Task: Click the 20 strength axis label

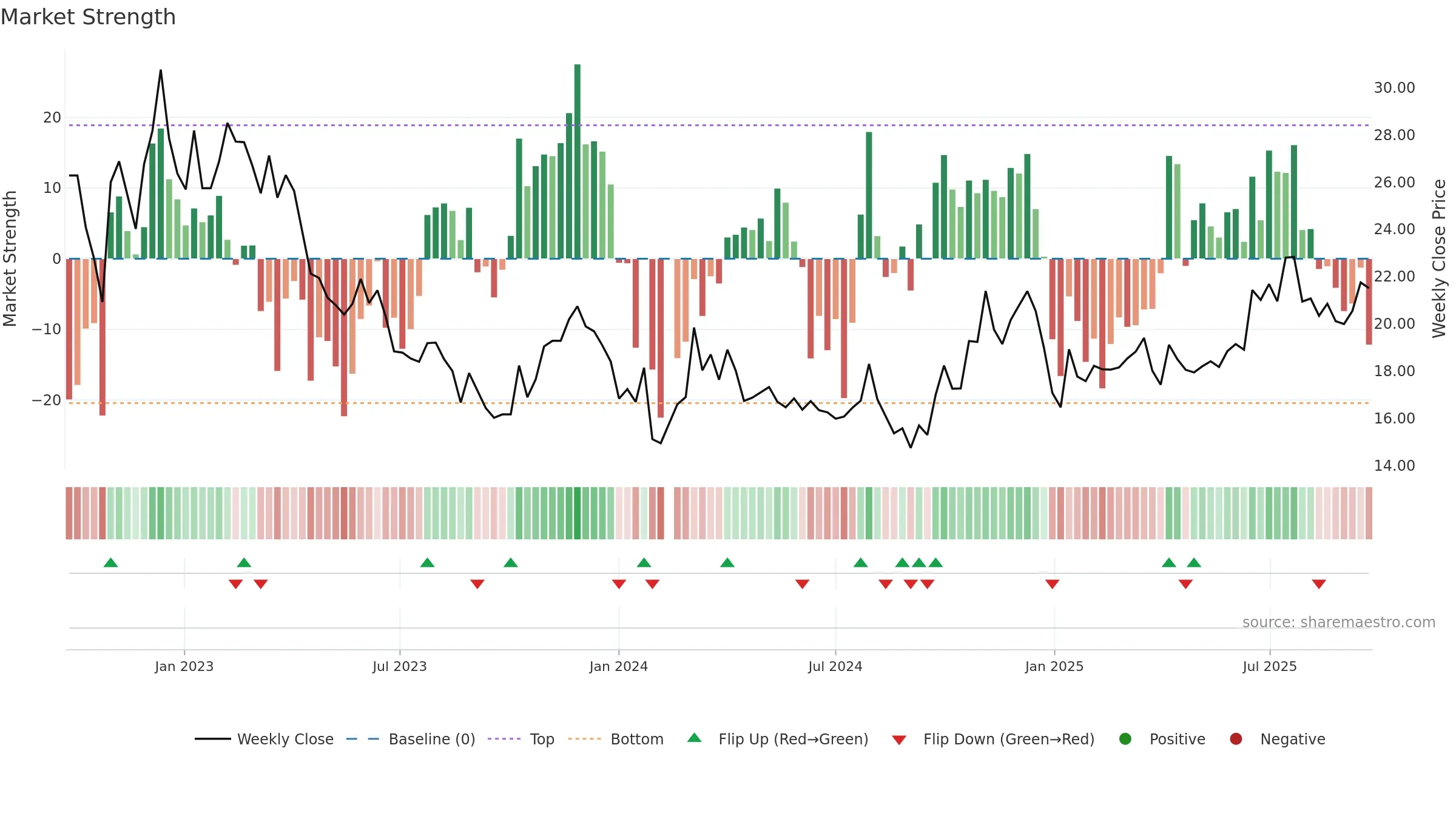Action: (x=52, y=118)
